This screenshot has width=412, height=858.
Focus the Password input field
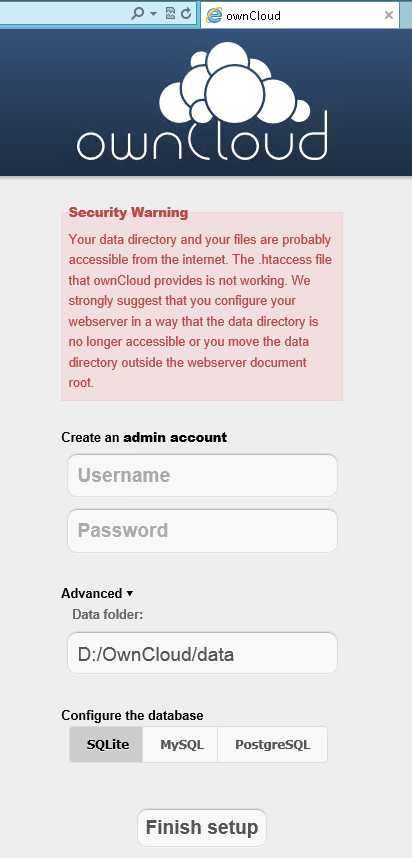click(202, 530)
